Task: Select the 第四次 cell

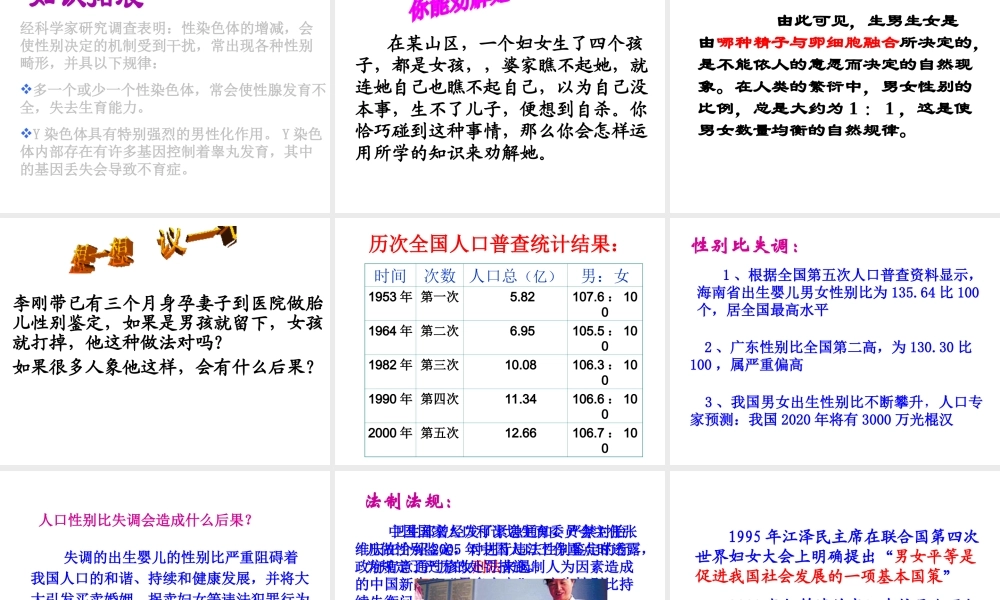Action: click(439, 405)
